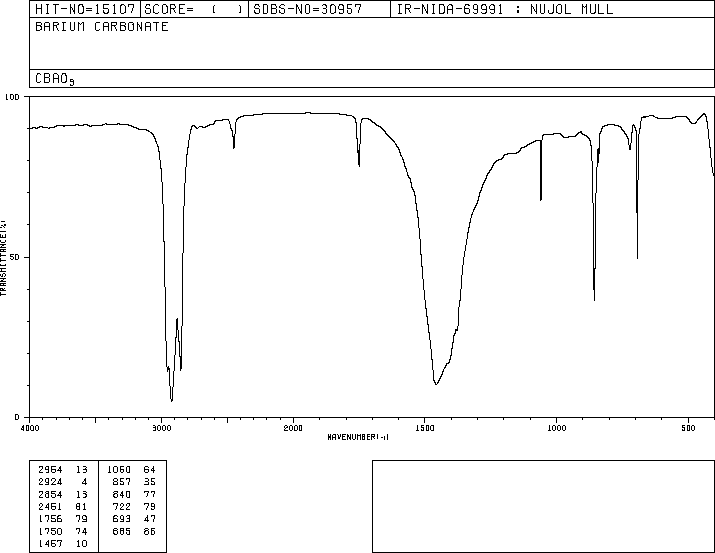
Task: Click peak table entry 1750
Action: tap(50, 531)
